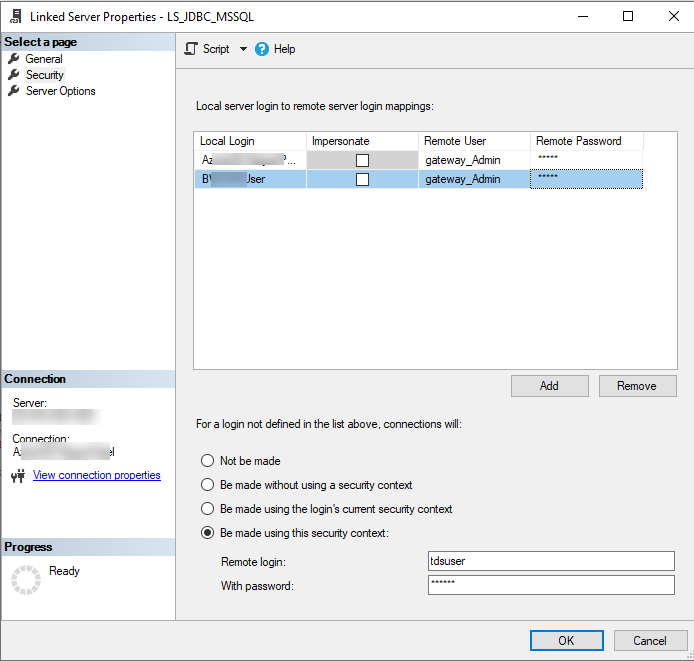Click the Remove button
Viewport: 694px width, 661px height.
pyautogui.click(x=637, y=386)
